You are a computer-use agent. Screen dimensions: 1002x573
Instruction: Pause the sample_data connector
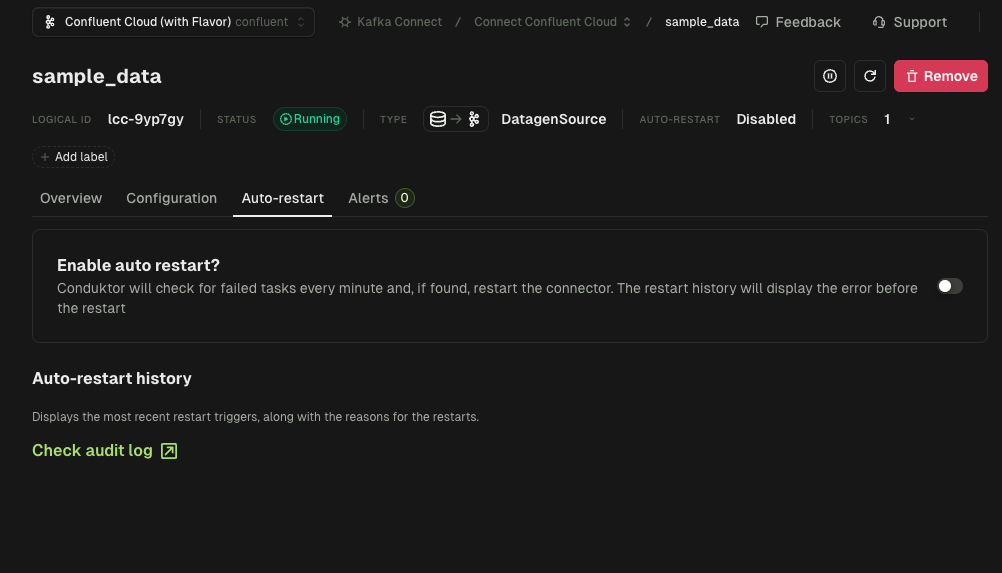pos(830,76)
